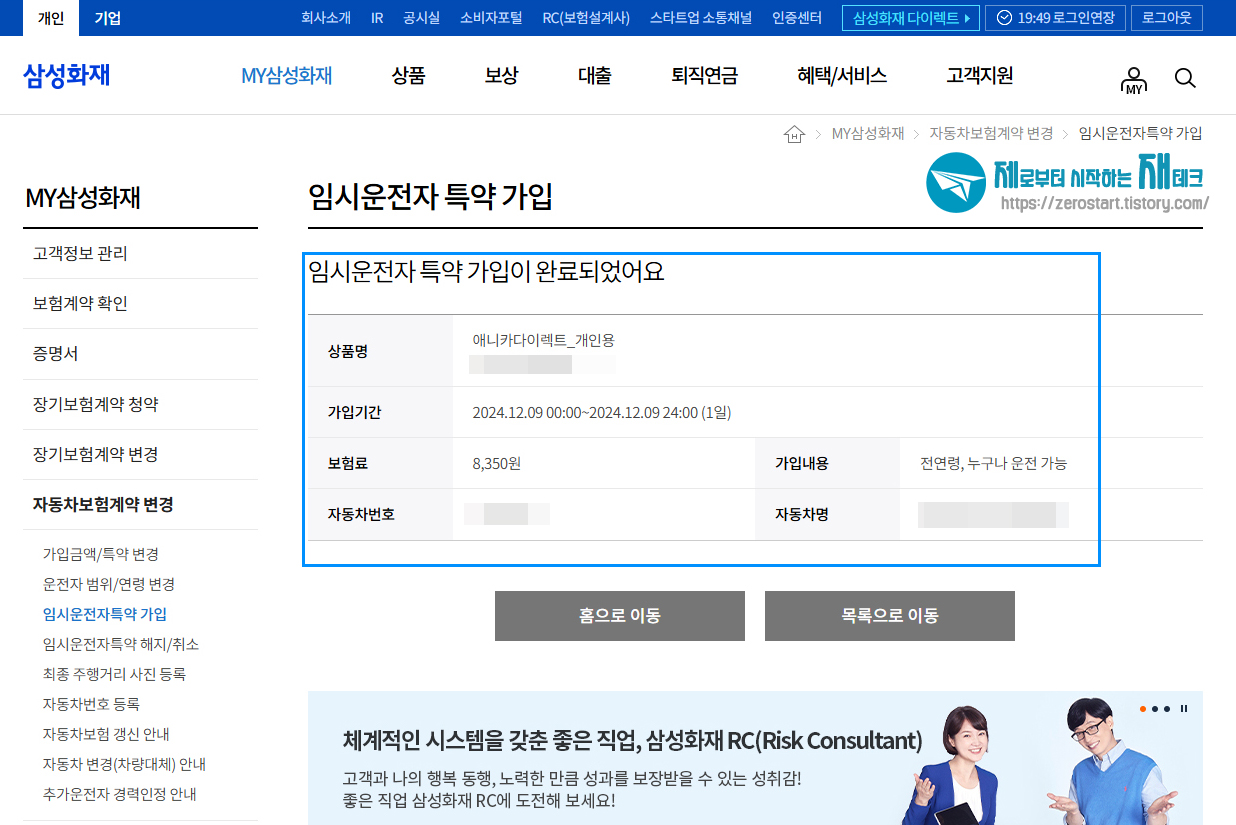Screen dimensions: 1236x825
Task: Open the MY삼성화재 main menu
Action: pos(286,76)
